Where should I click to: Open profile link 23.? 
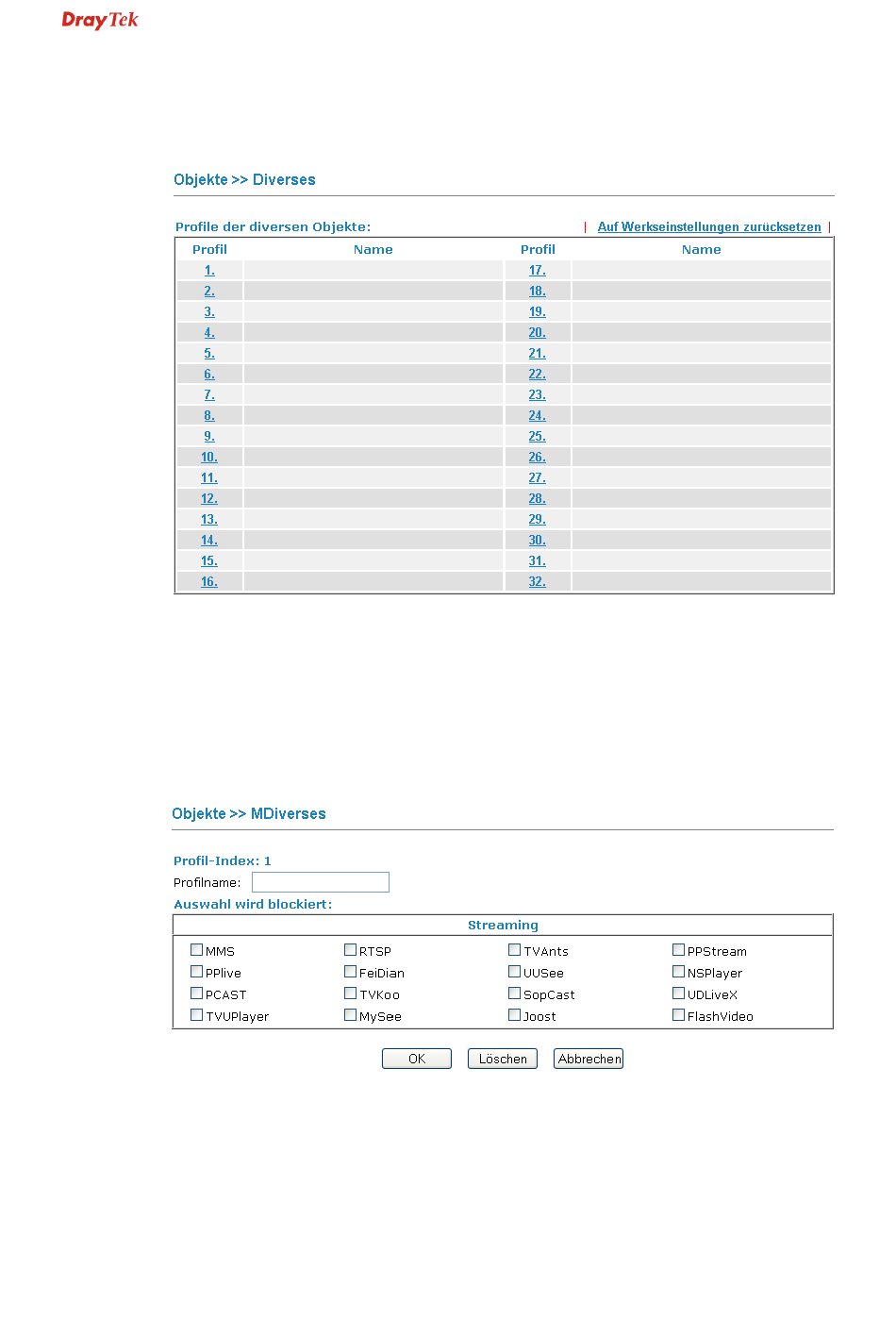[x=538, y=395]
